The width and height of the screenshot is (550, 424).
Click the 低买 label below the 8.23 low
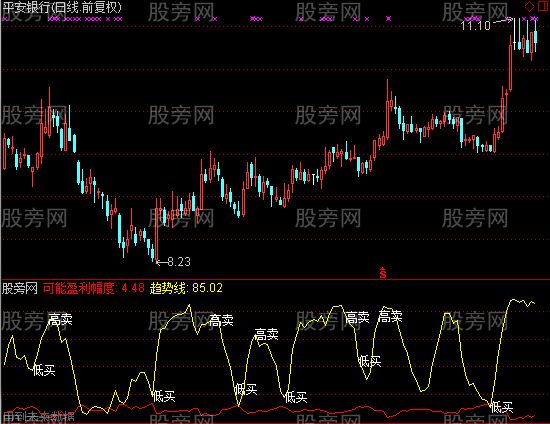(164, 396)
